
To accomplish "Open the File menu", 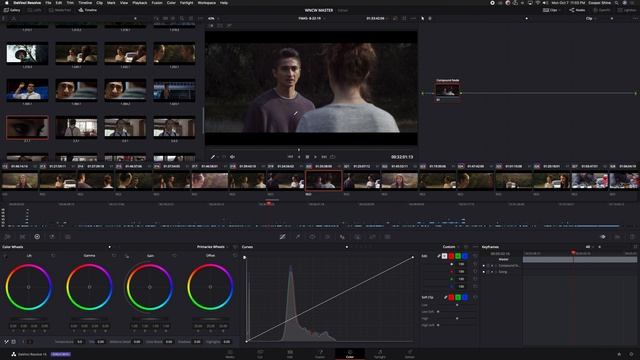I will click(x=48, y=3).
